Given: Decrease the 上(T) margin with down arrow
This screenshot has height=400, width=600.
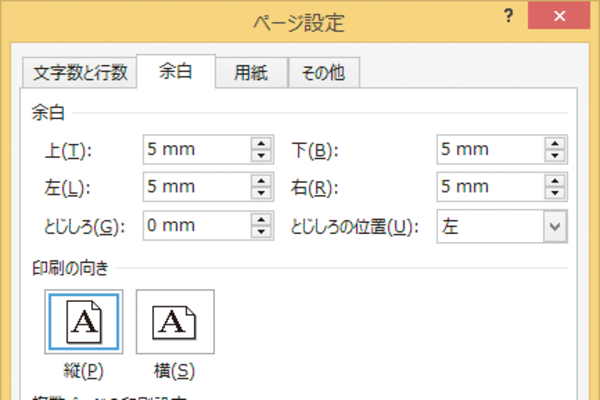Looking at the screenshot, I should point(261,155).
